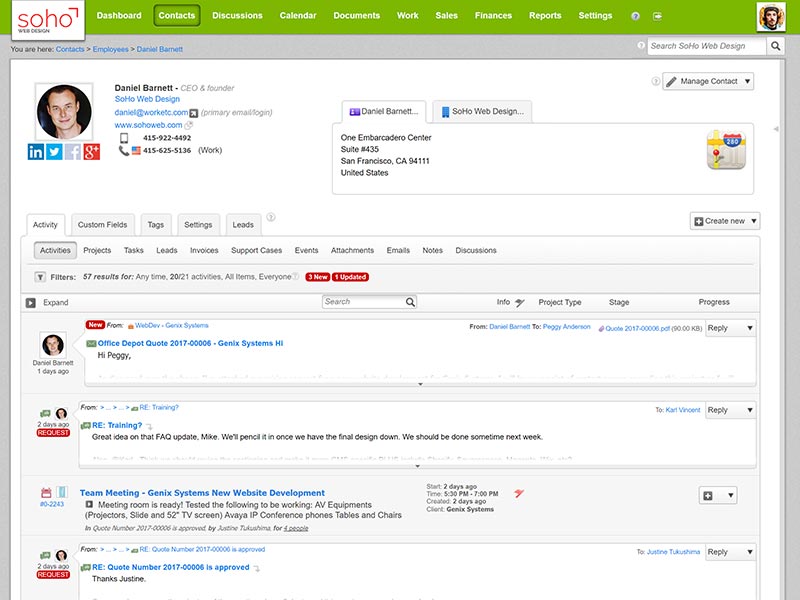Toggle Expand all activities arrow

pos(30,302)
